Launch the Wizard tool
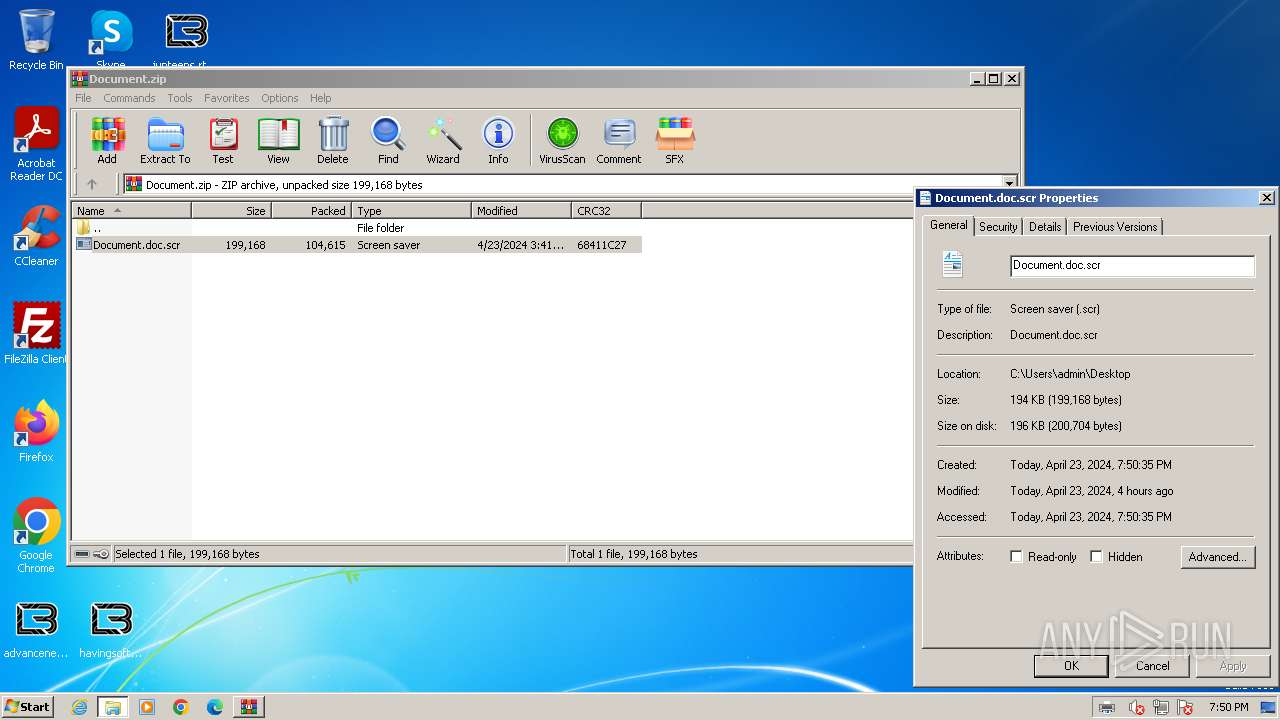The image size is (1280, 720). [x=443, y=140]
